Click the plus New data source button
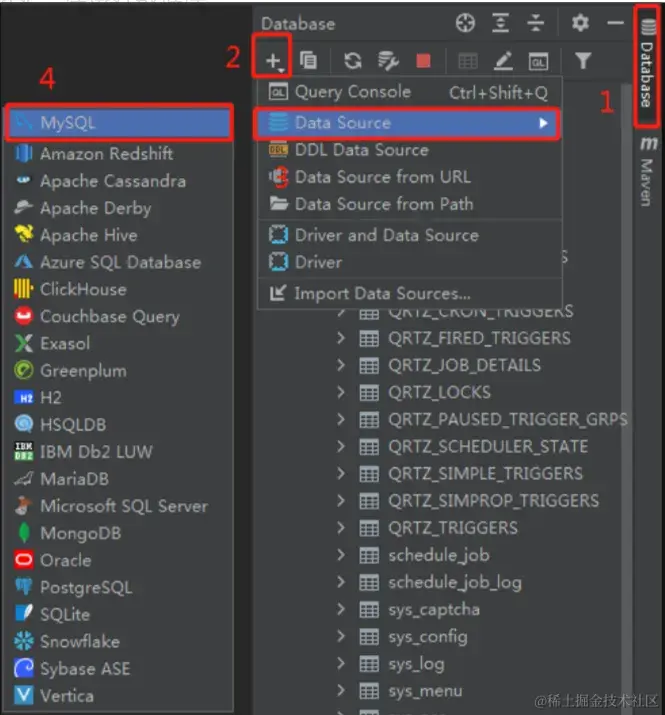This screenshot has width=665, height=715. (x=273, y=60)
